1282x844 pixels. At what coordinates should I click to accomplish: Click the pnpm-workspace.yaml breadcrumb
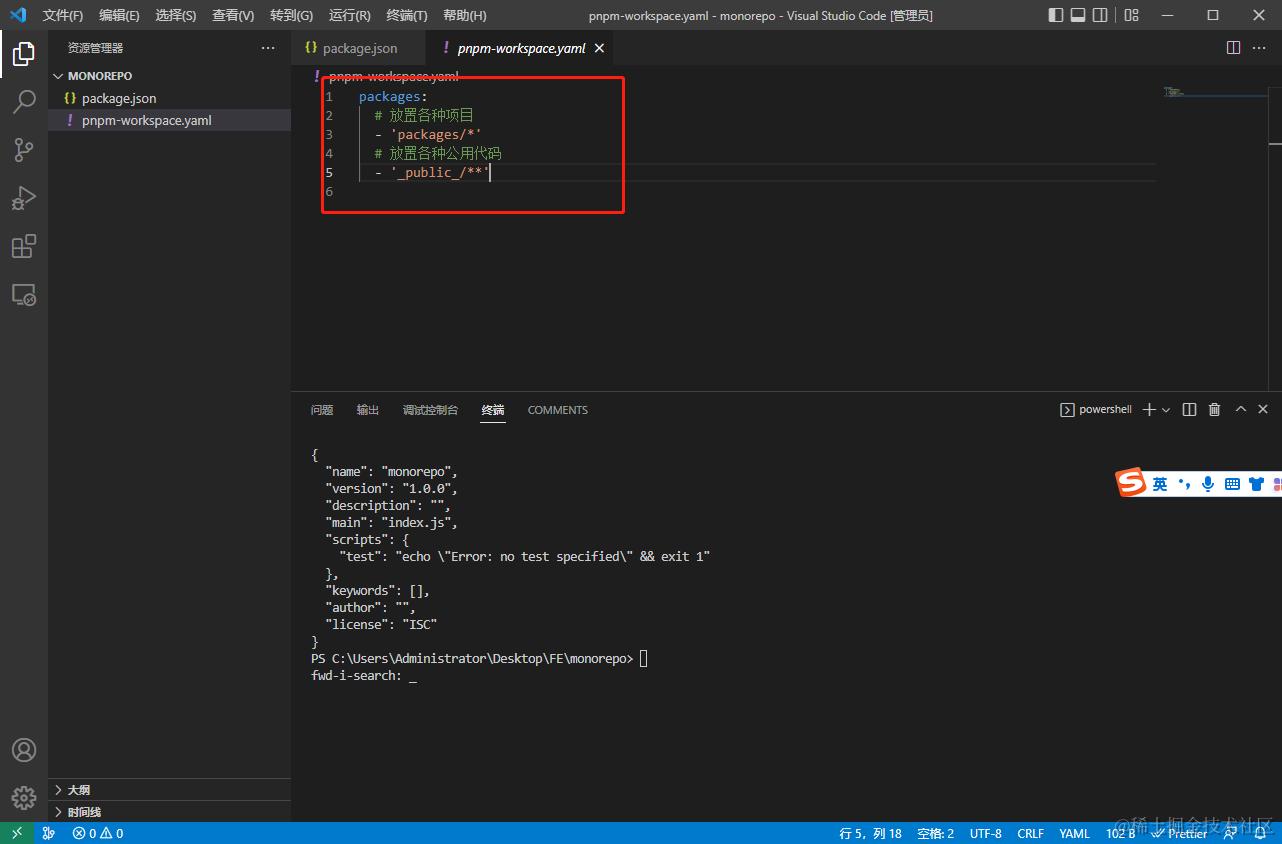[393, 76]
